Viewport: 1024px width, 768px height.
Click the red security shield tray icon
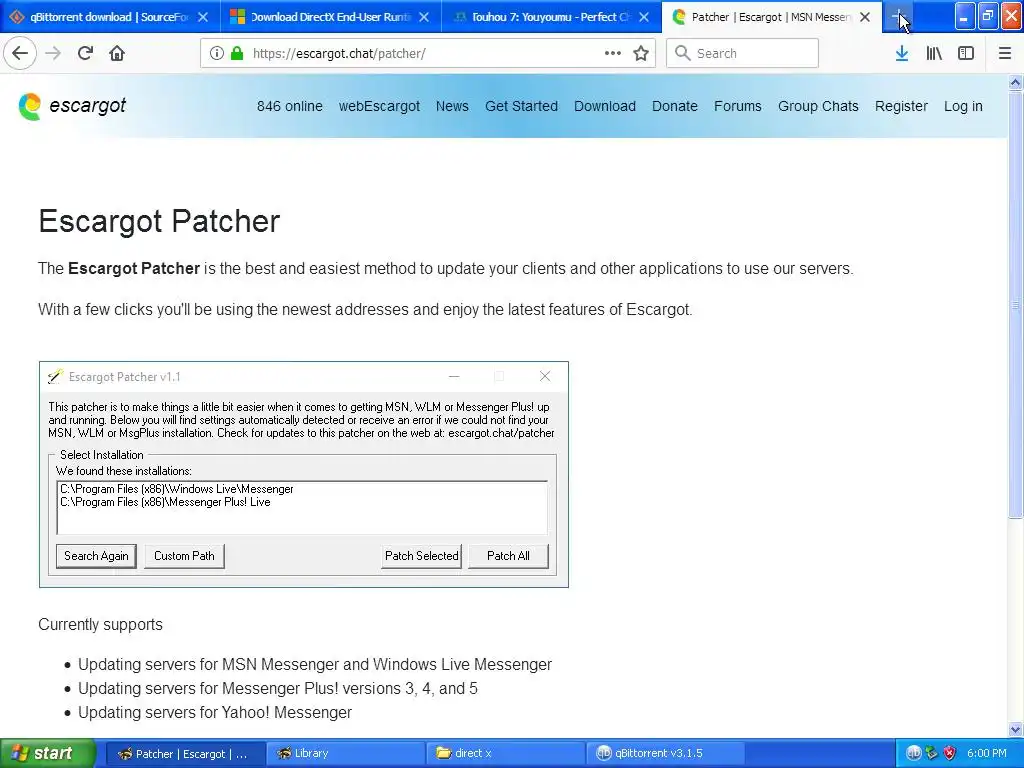(950, 753)
